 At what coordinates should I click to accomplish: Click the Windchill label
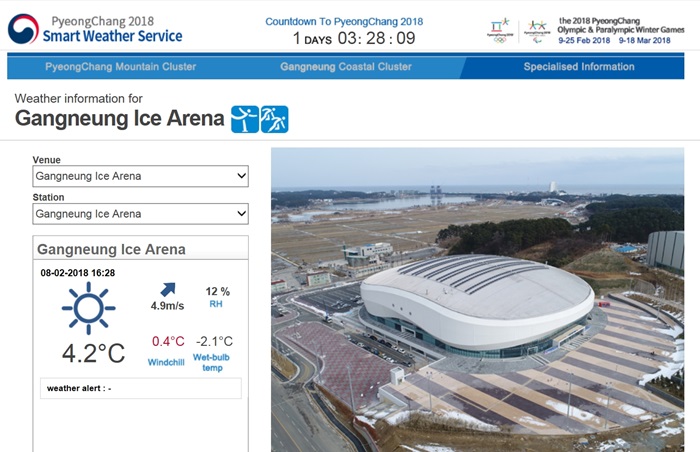click(x=166, y=361)
